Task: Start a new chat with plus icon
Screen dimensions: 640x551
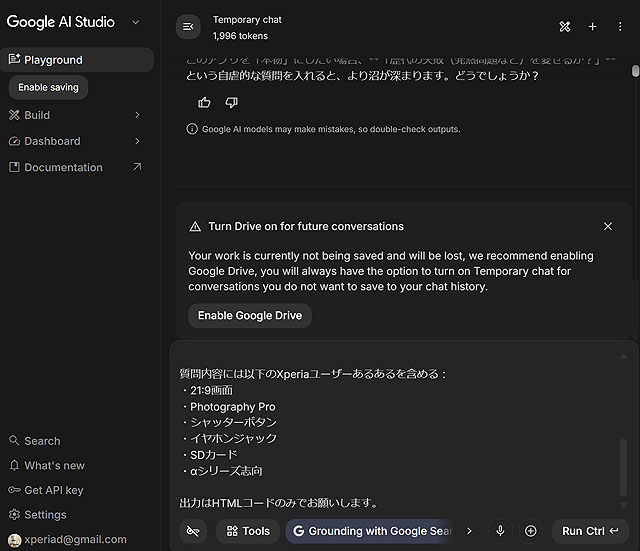Action: 592,27
